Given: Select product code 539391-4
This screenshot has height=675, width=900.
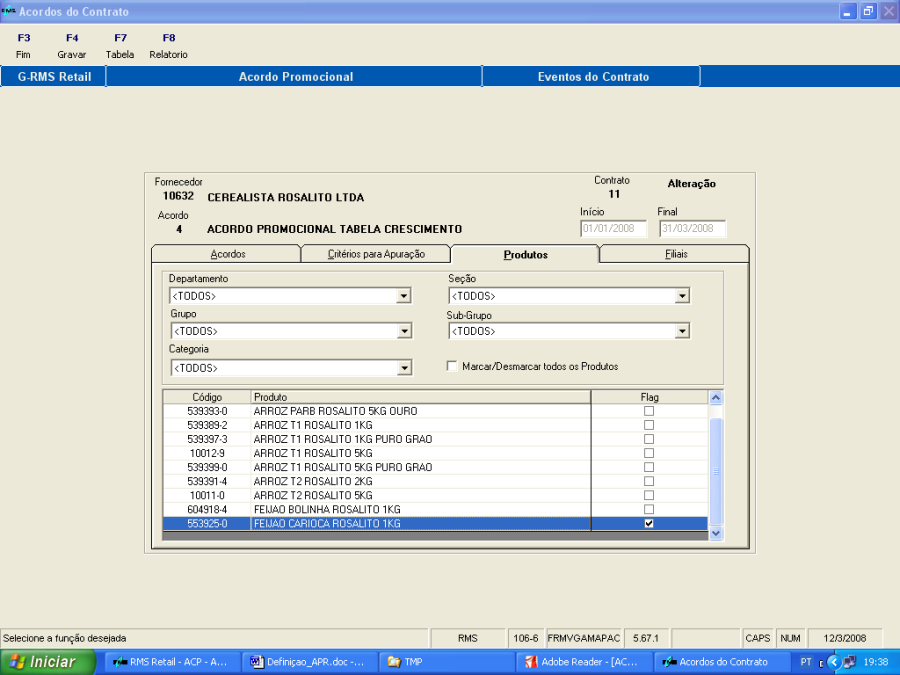Looking at the screenshot, I should [207, 481].
